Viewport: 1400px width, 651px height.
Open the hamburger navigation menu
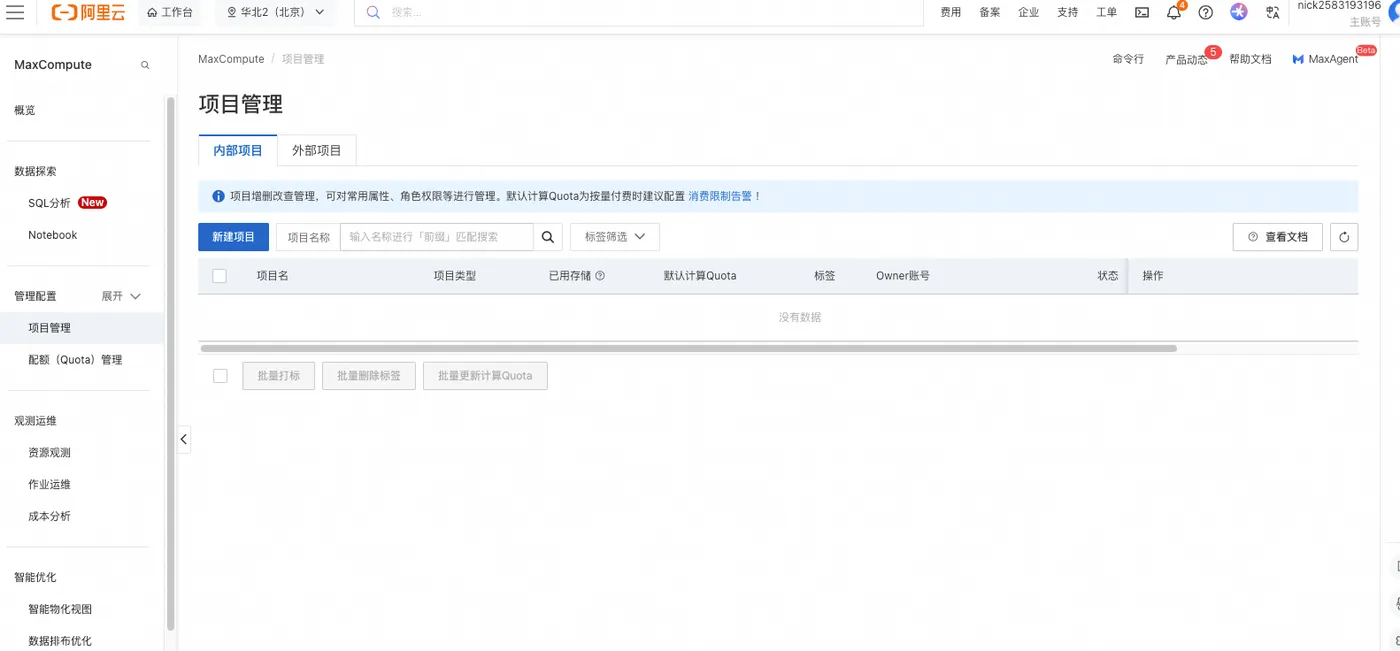tap(15, 12)
